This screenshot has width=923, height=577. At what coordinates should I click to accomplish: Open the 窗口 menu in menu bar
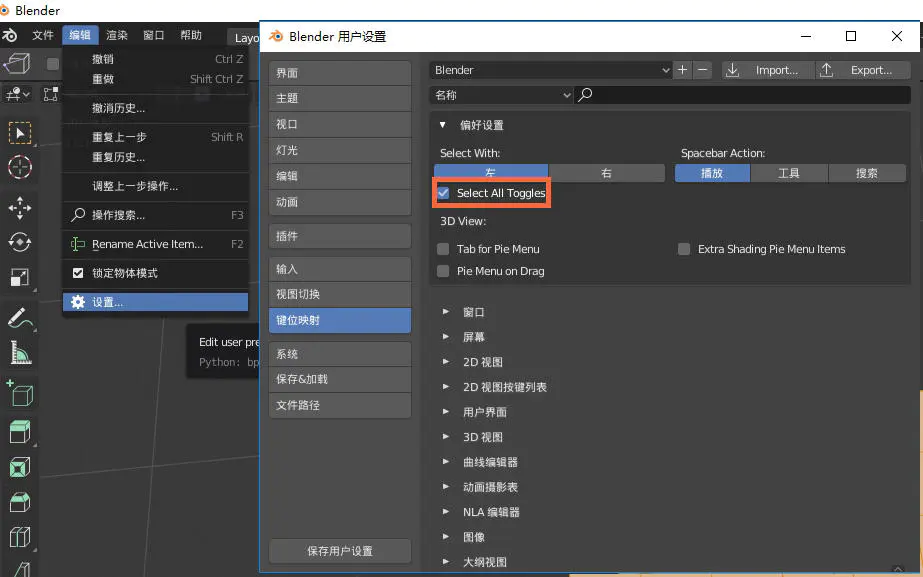click(154, 35)
